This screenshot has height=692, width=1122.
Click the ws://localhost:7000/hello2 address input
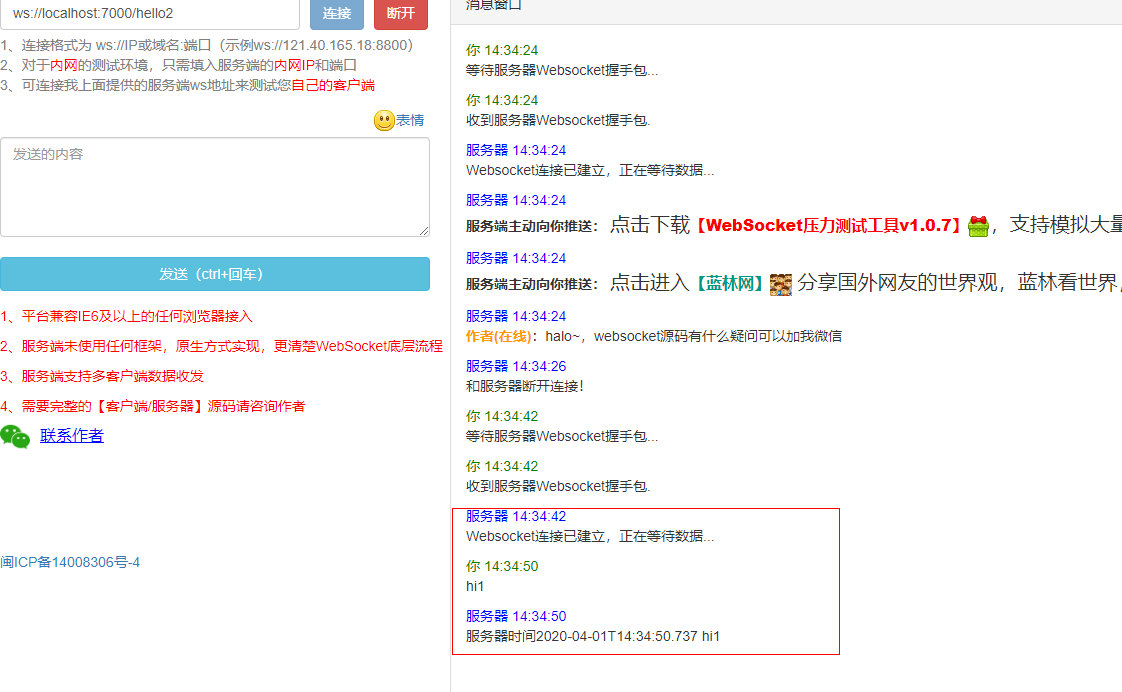click(x=150, y=14)
